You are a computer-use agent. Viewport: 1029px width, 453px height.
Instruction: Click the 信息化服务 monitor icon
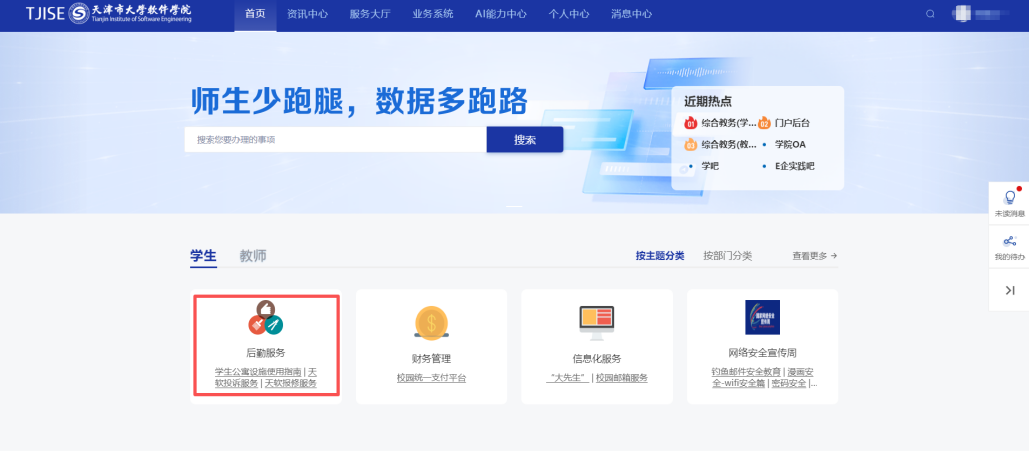pyautogui.click(x=597, y=319)
